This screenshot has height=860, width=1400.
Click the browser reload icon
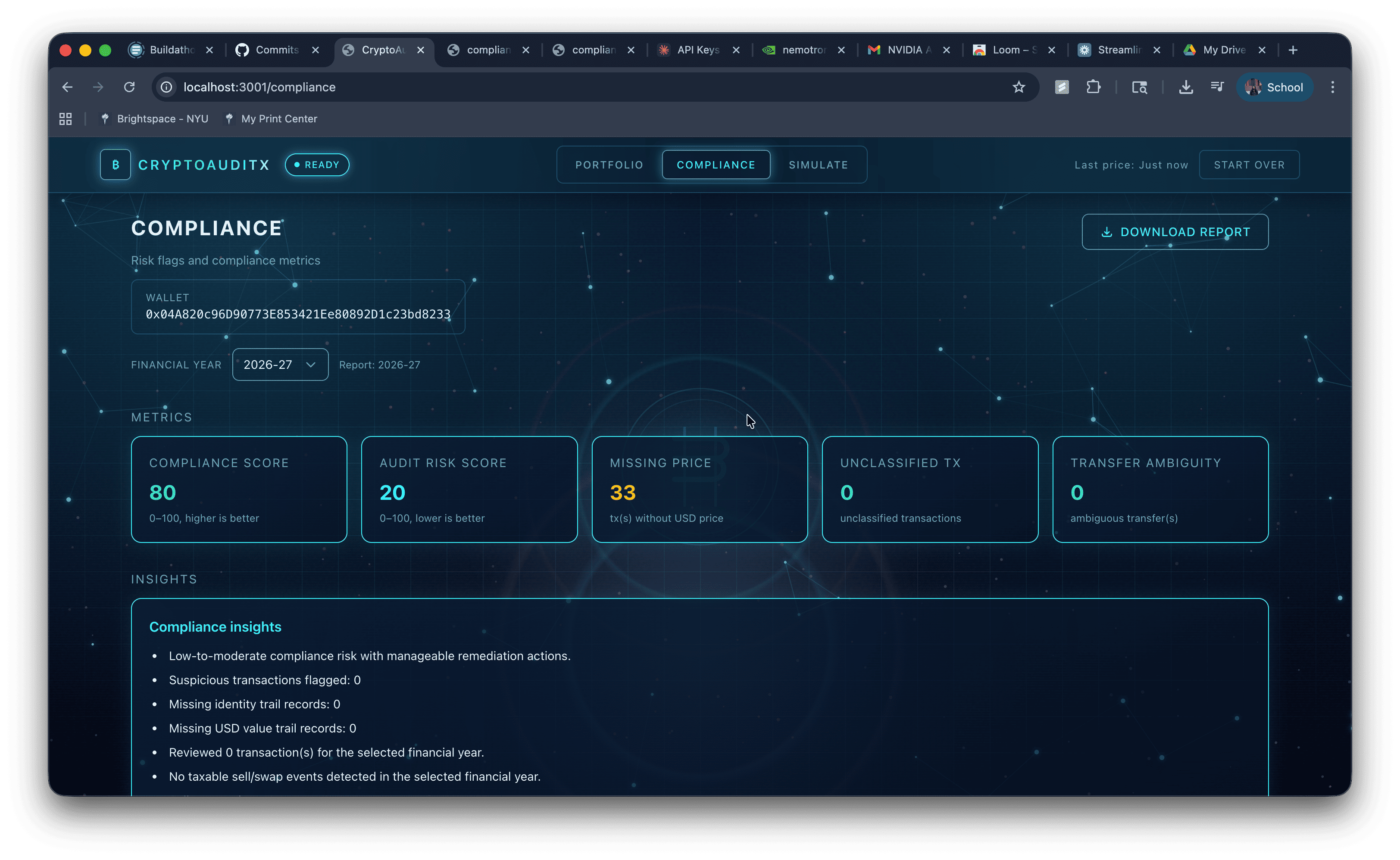[x=130, y=87]
